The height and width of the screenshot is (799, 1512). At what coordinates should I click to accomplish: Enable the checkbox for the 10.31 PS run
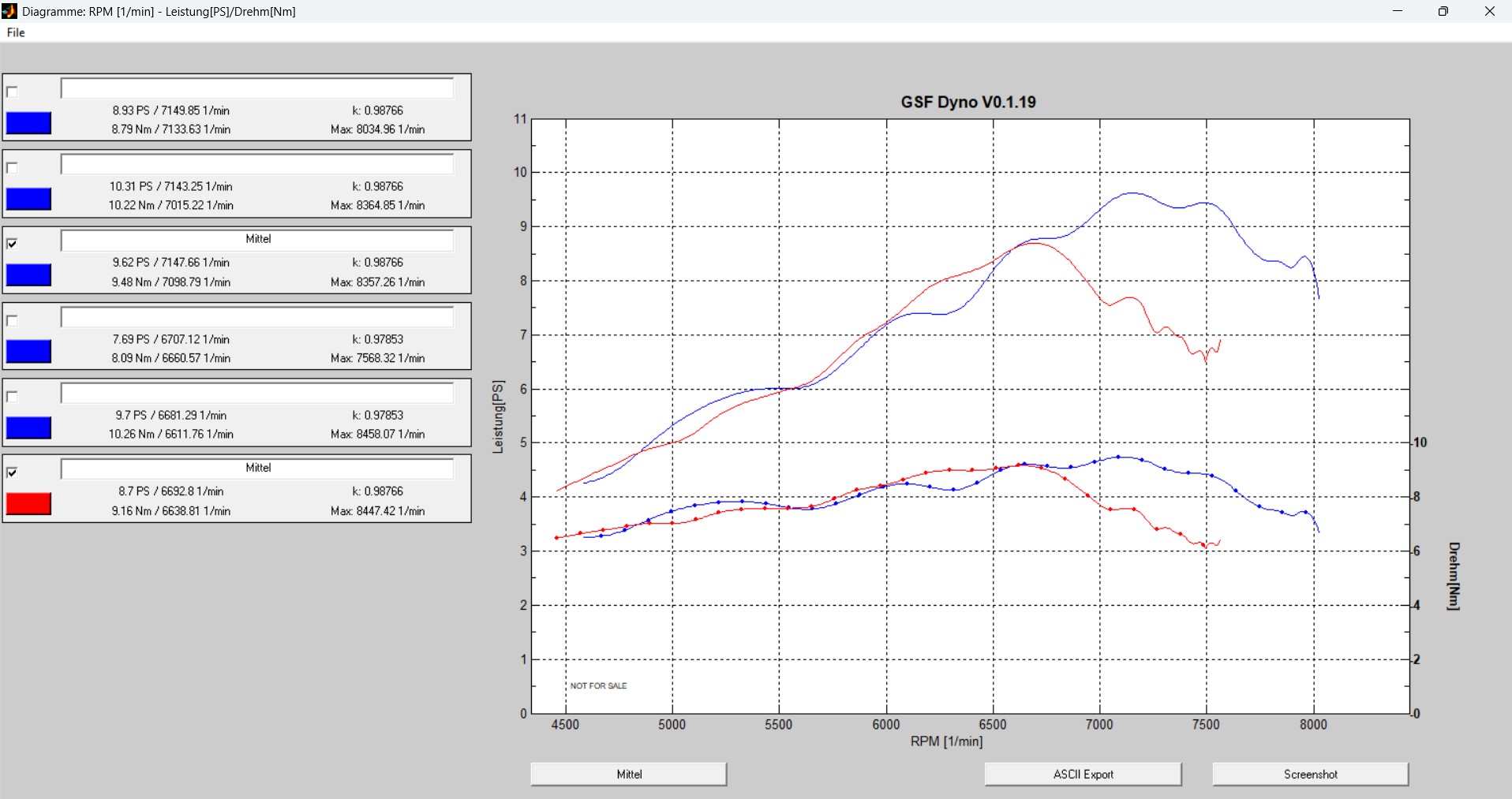click(x=12, y=167)
